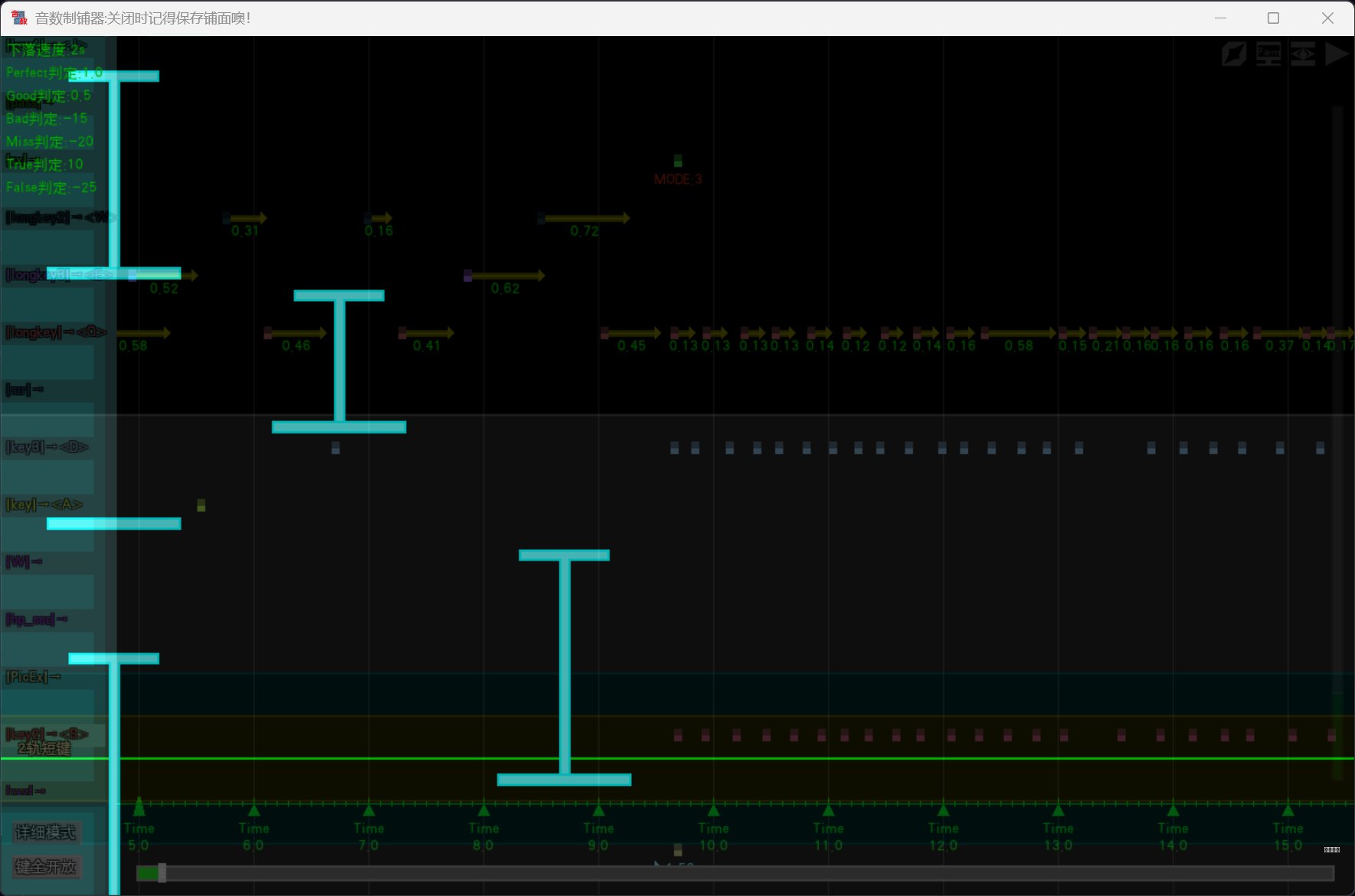Select the yellow note on key A track

201,505
